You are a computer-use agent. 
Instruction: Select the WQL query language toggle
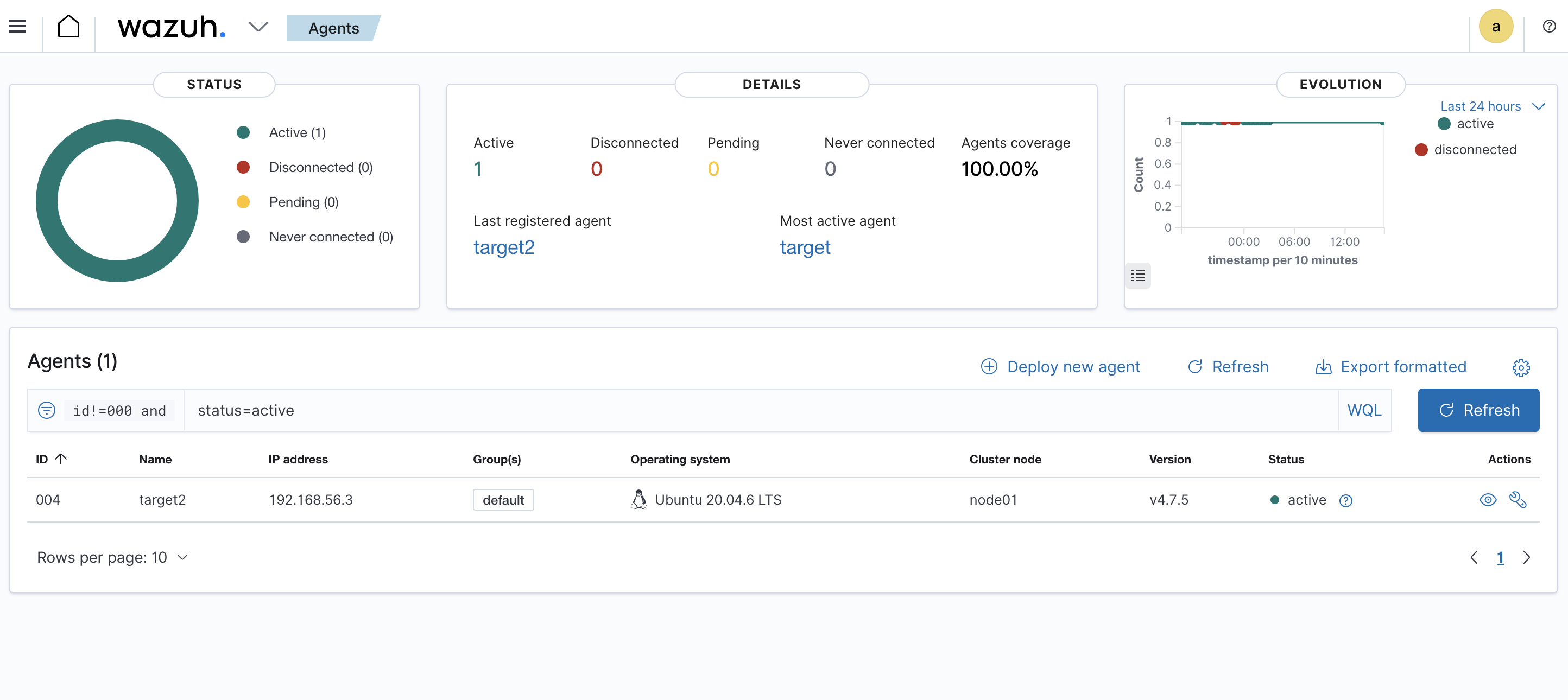point(1365,410)
